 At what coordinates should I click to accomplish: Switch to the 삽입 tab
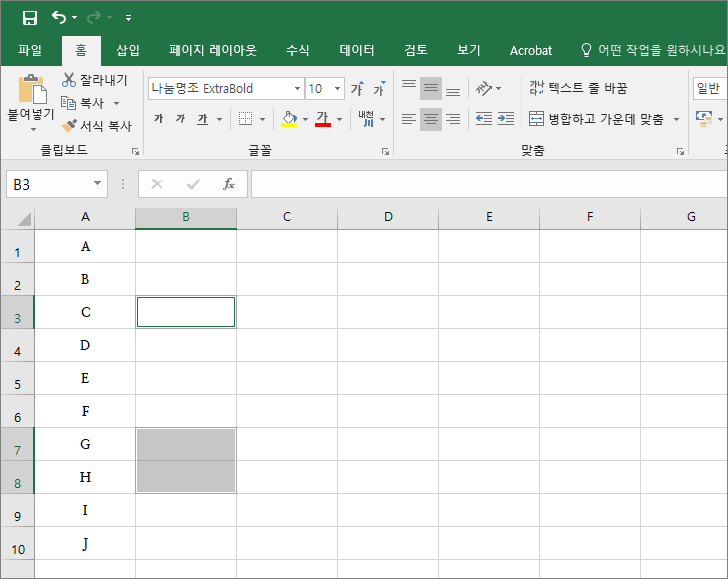pos(128,50)
